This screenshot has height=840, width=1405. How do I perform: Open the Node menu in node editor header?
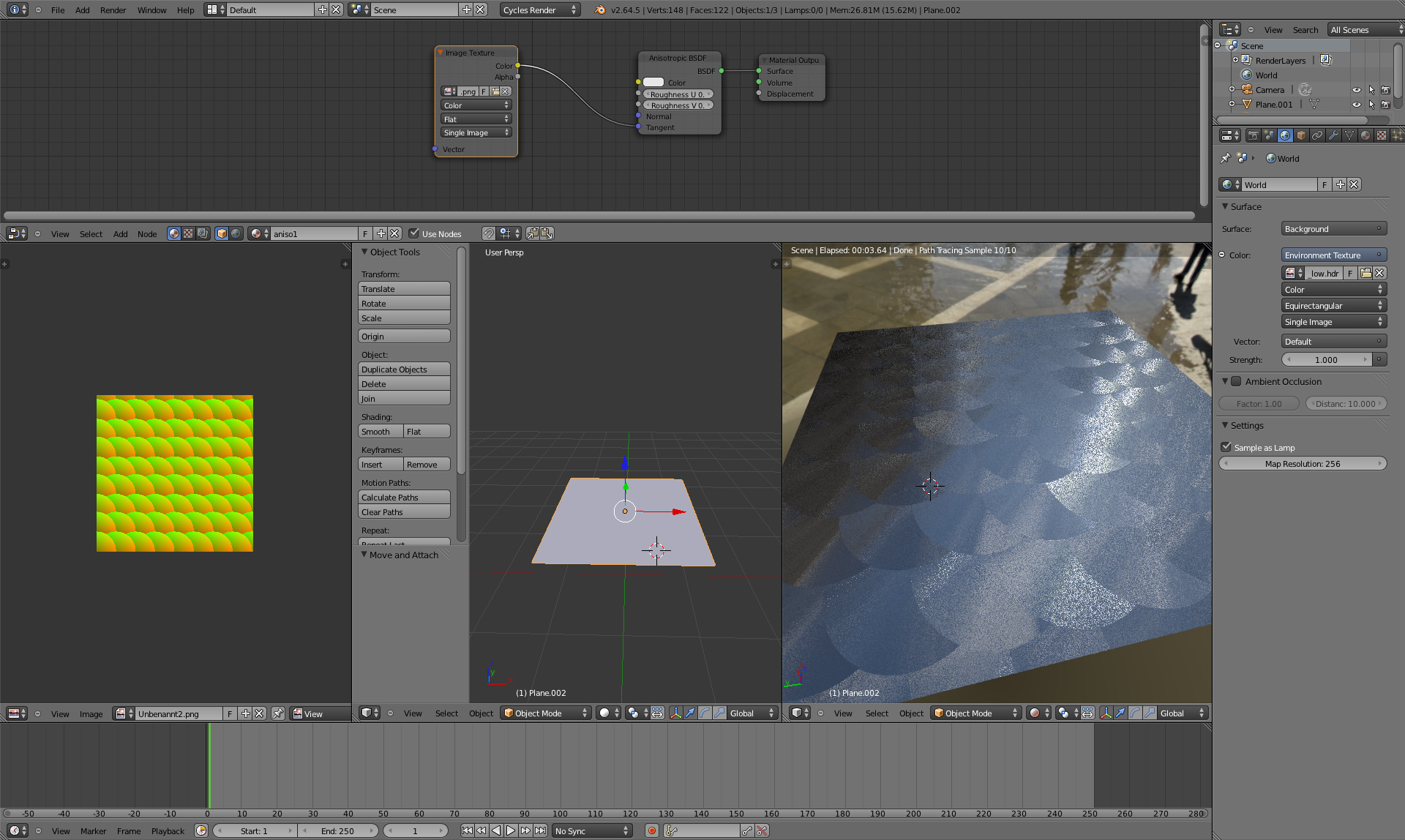point(147,234)
